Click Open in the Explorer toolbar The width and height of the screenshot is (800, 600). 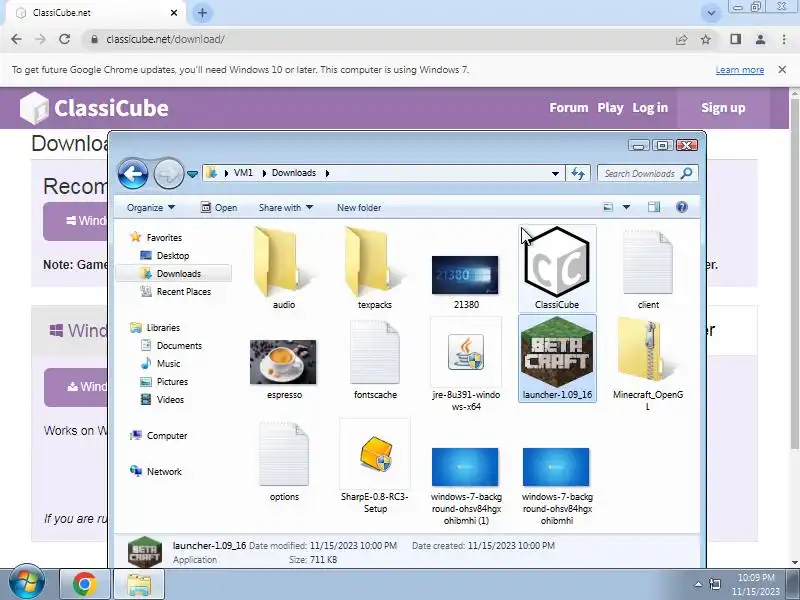click(219, 208)
